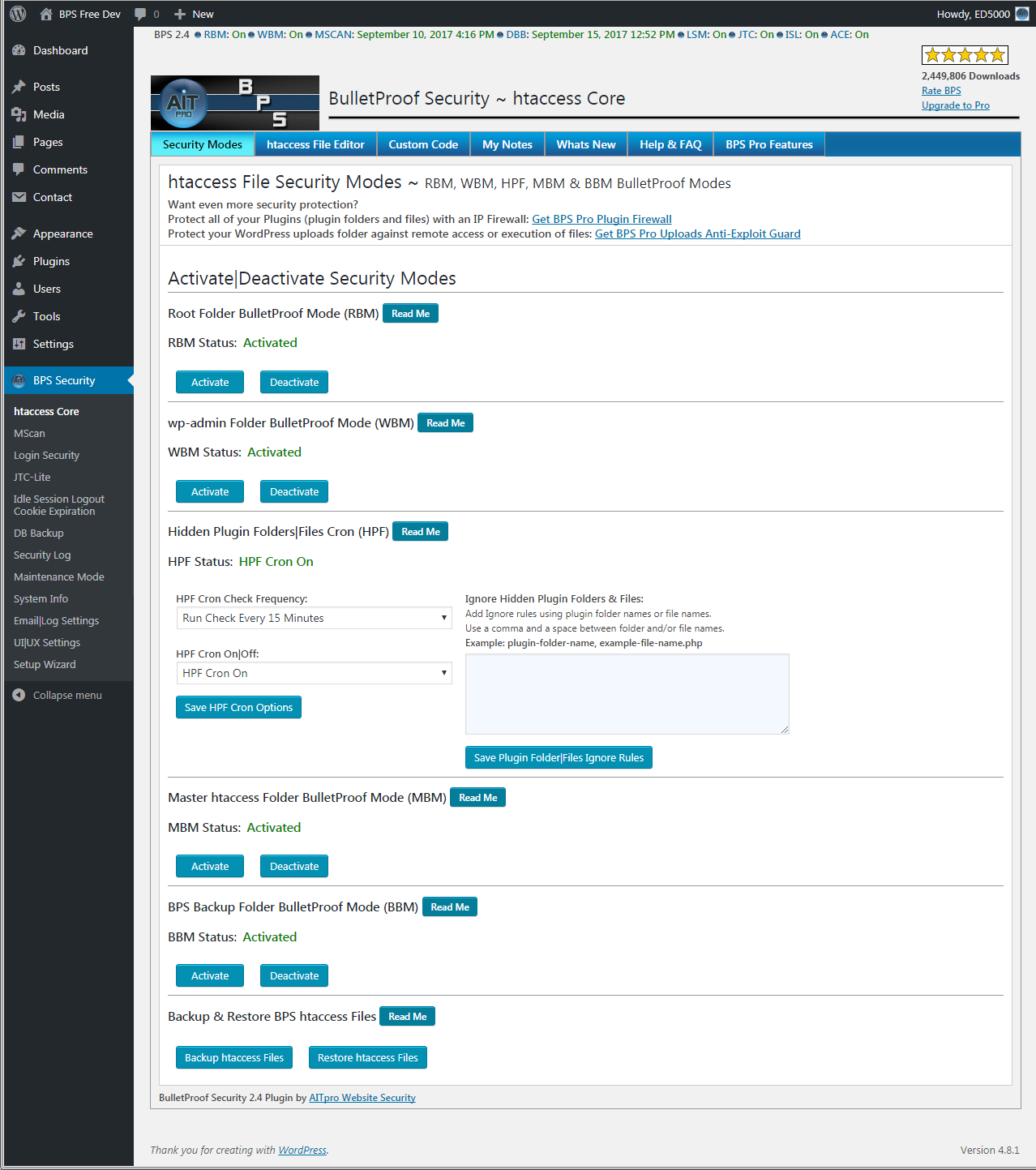Open Setup Wizard submenu item
The image size is (1036, 1170).
(x=45, y=665)
